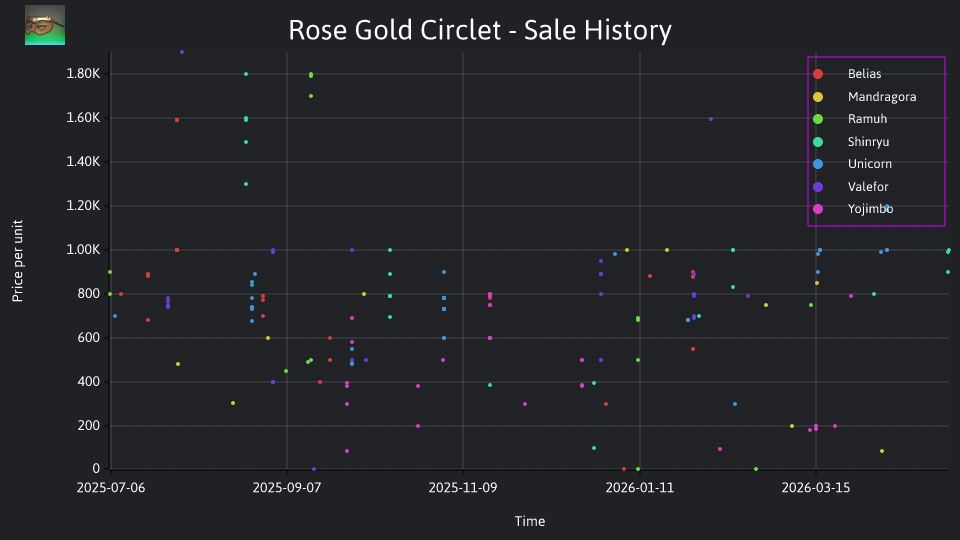Click the Mandragora yellow legend marker

point(818,97)
